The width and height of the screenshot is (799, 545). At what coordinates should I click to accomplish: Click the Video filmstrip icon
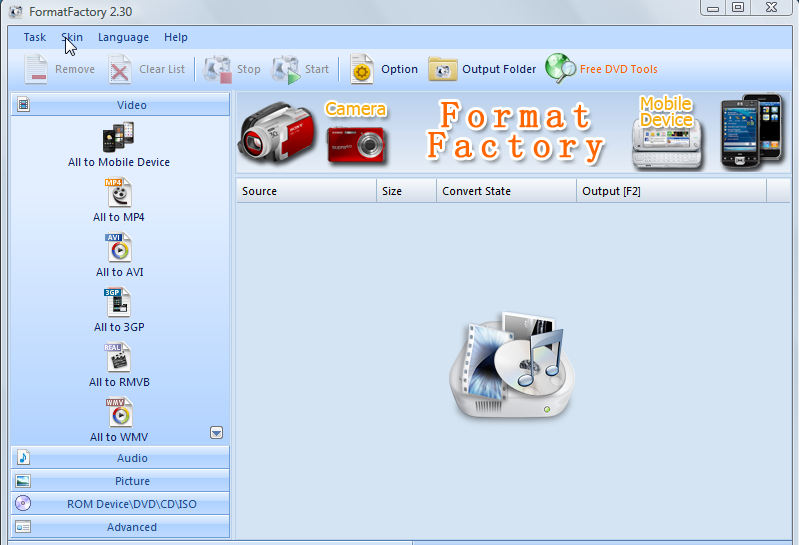pyautogui.click(x=23, y=104)
